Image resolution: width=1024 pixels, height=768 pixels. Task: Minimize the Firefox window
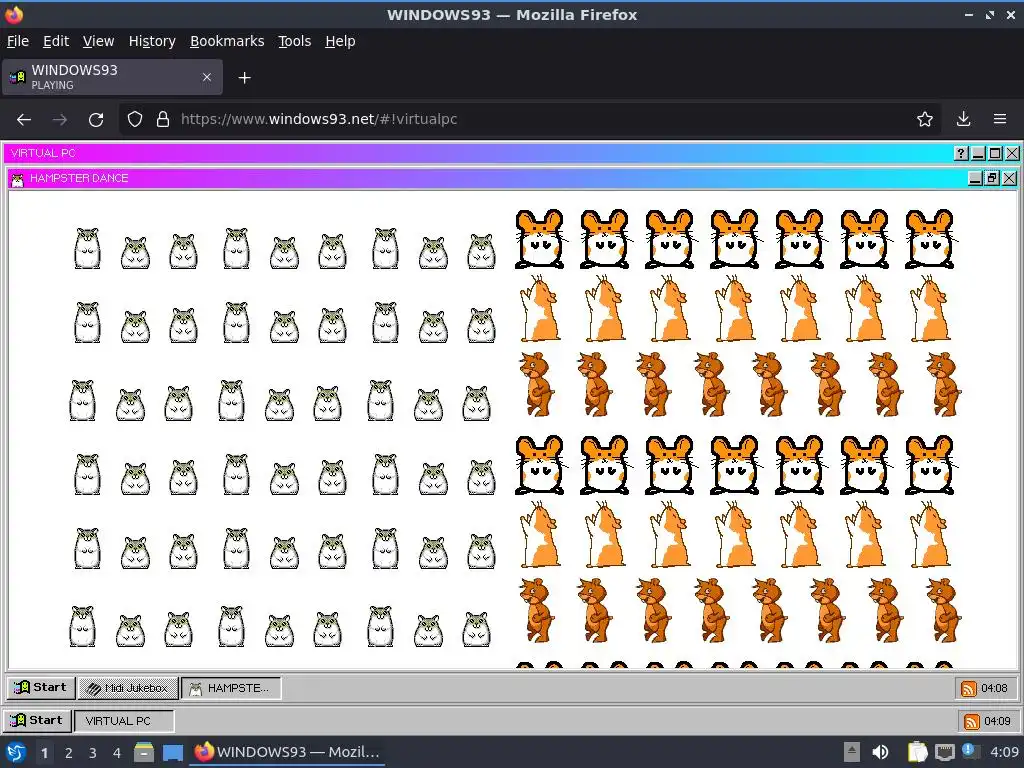tap(968, 14)
